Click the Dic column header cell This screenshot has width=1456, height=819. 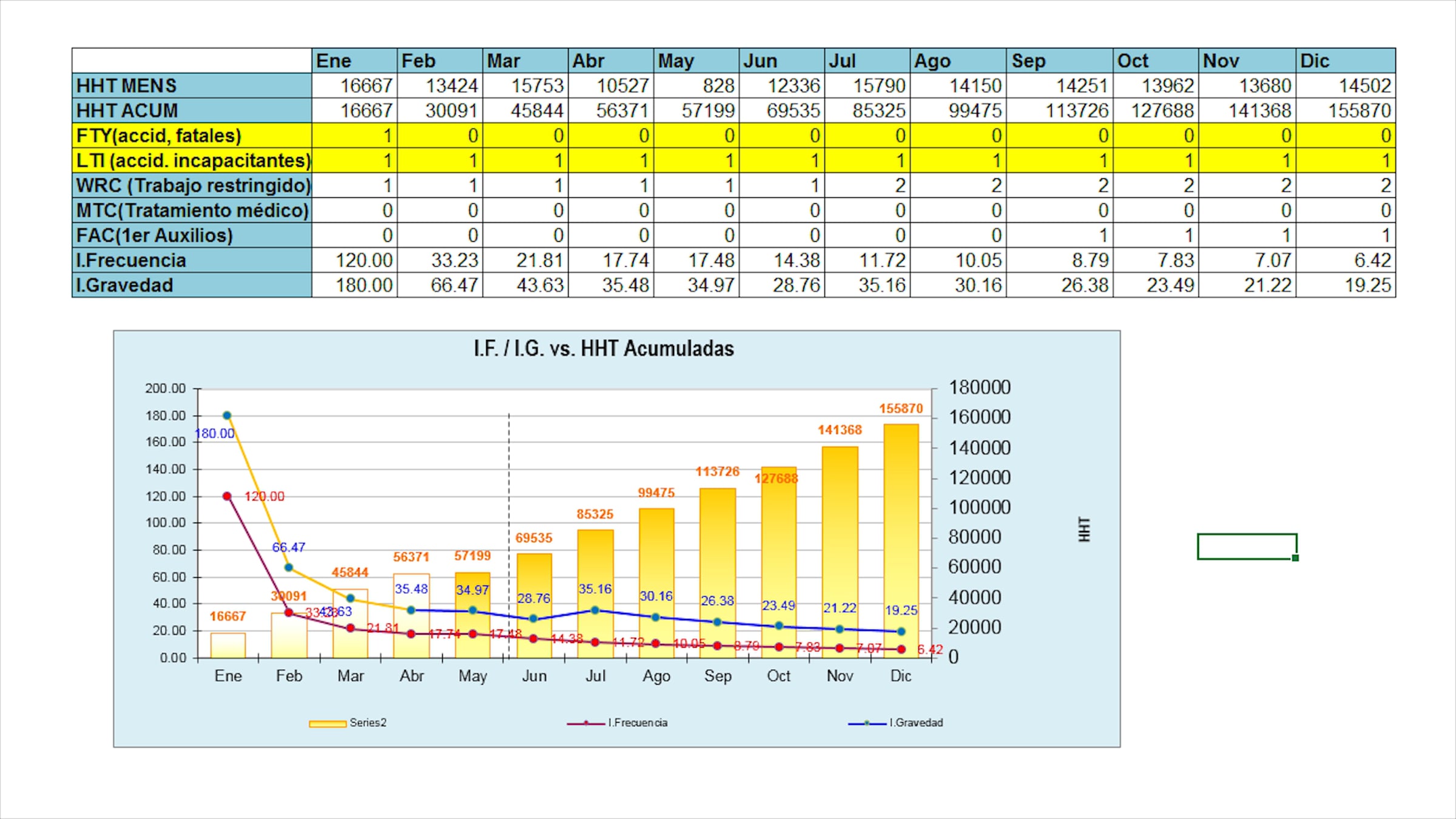click(x=1345, y=61)
